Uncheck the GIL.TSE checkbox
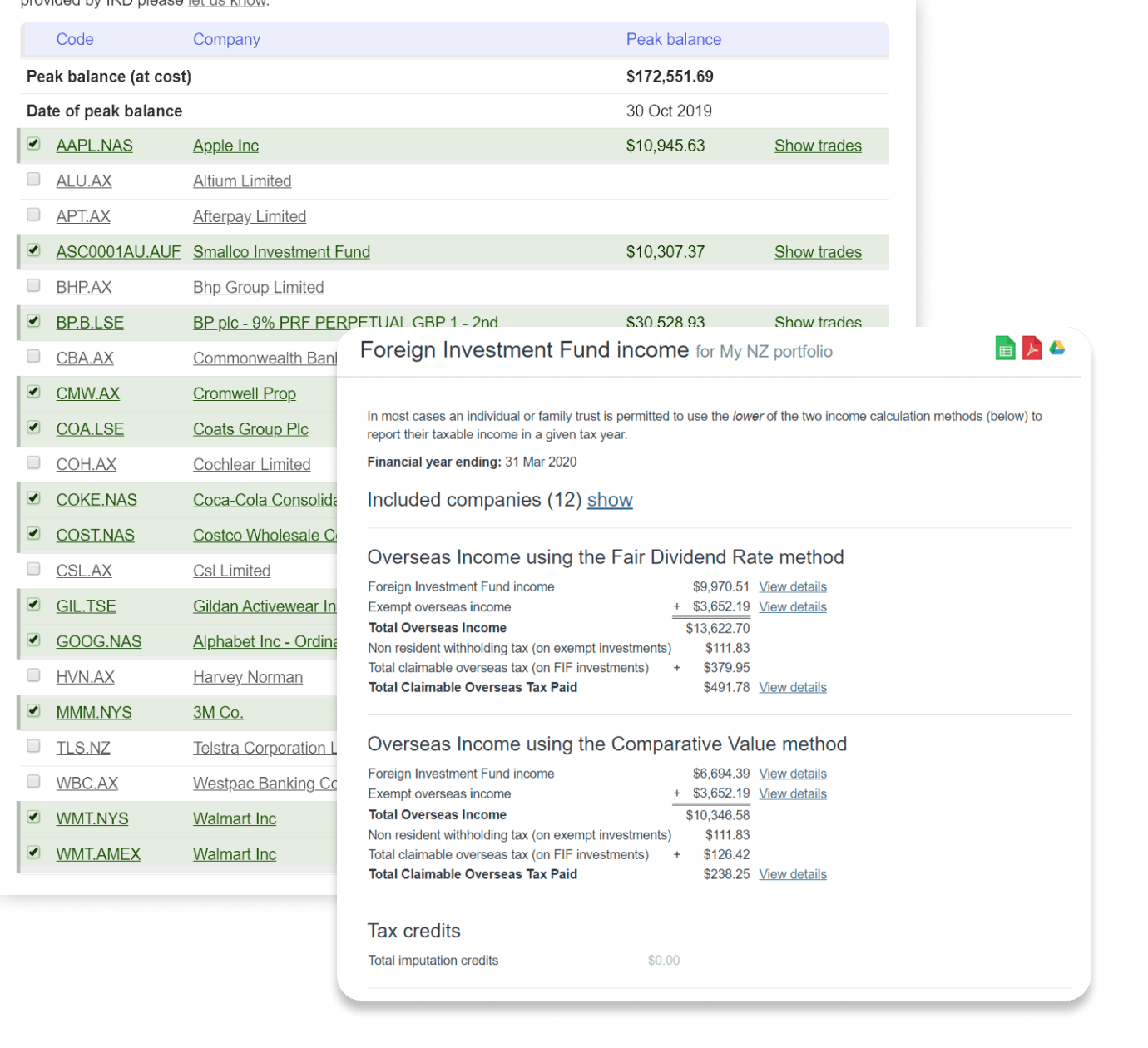 (x=33, y=605)
